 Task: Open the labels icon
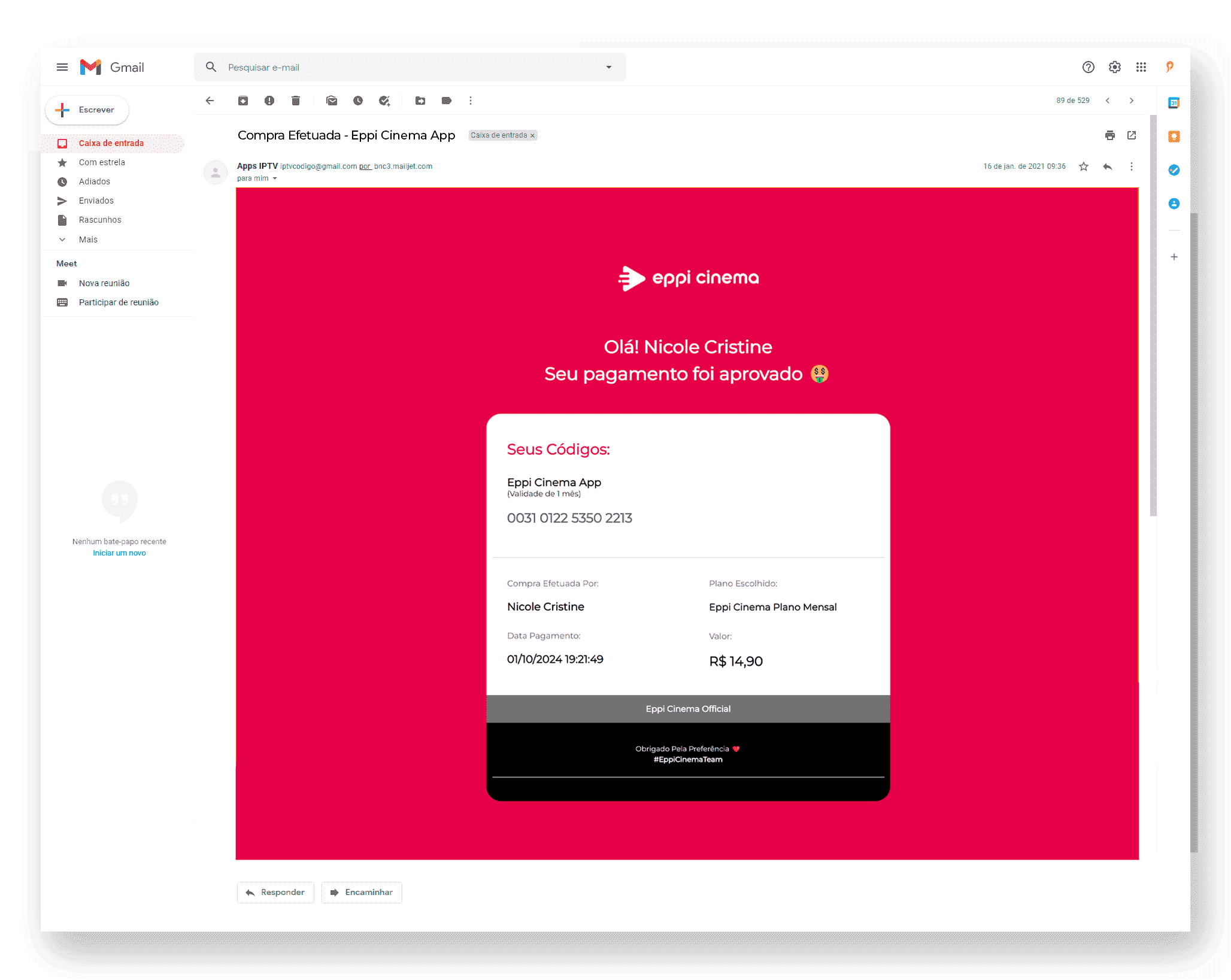(447, 101)
